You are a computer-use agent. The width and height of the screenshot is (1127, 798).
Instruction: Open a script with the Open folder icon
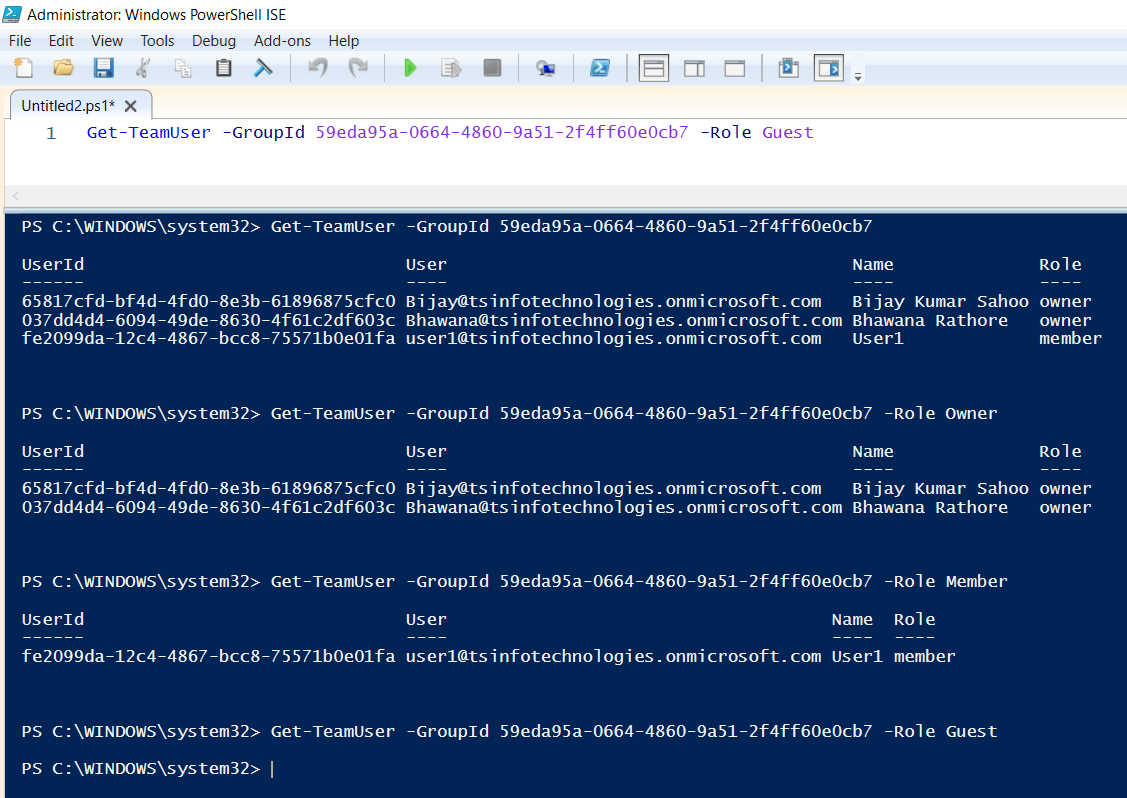click(x=62, y=68)
